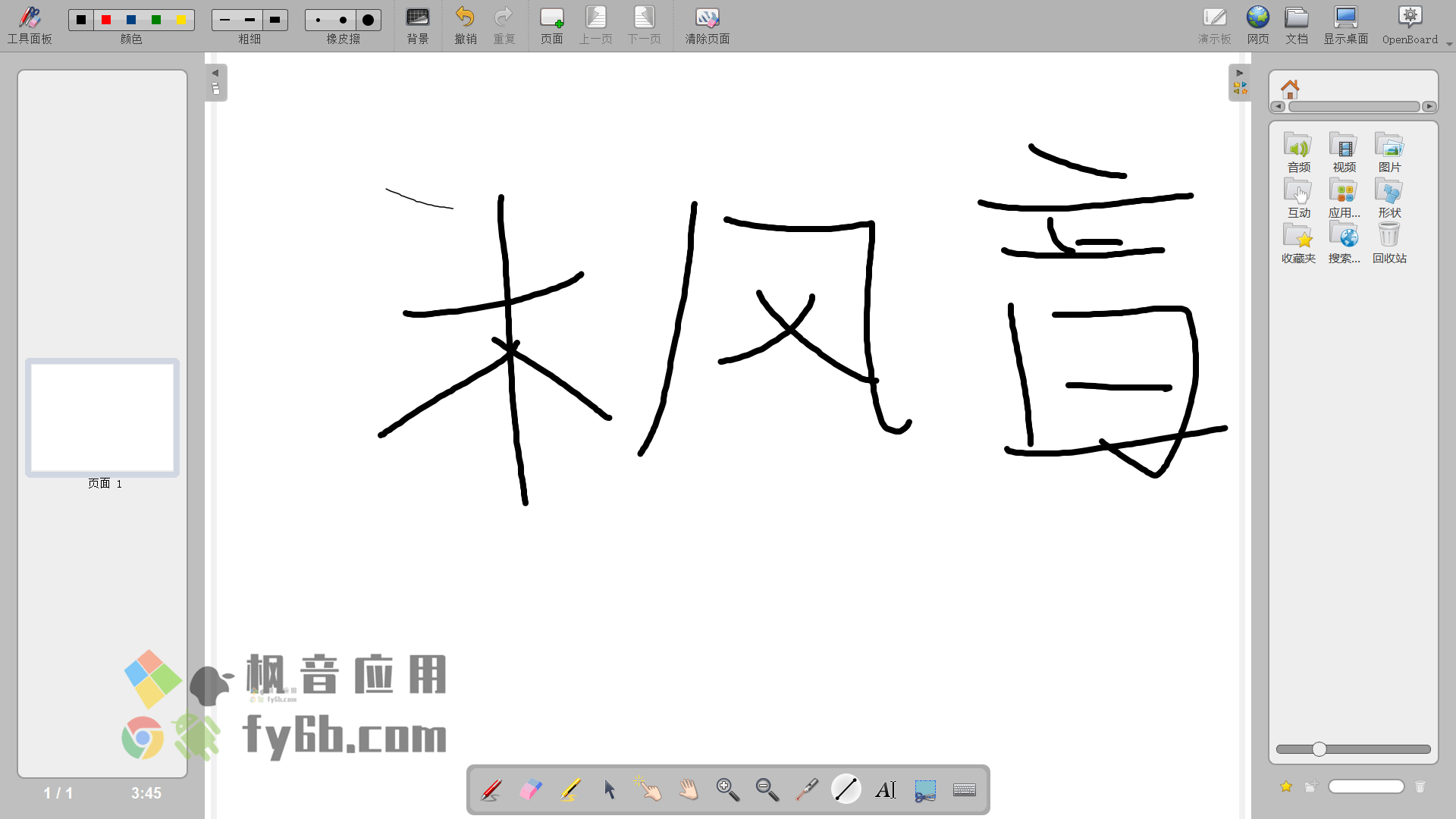Select the black pen color
1456x819 pixels.
click(x=81, y=20)
